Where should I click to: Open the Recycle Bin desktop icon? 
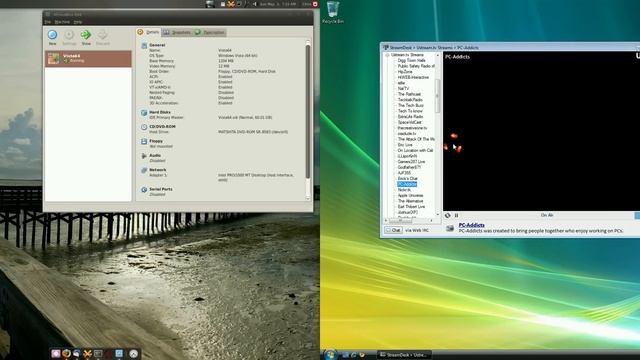pos(333,12)
